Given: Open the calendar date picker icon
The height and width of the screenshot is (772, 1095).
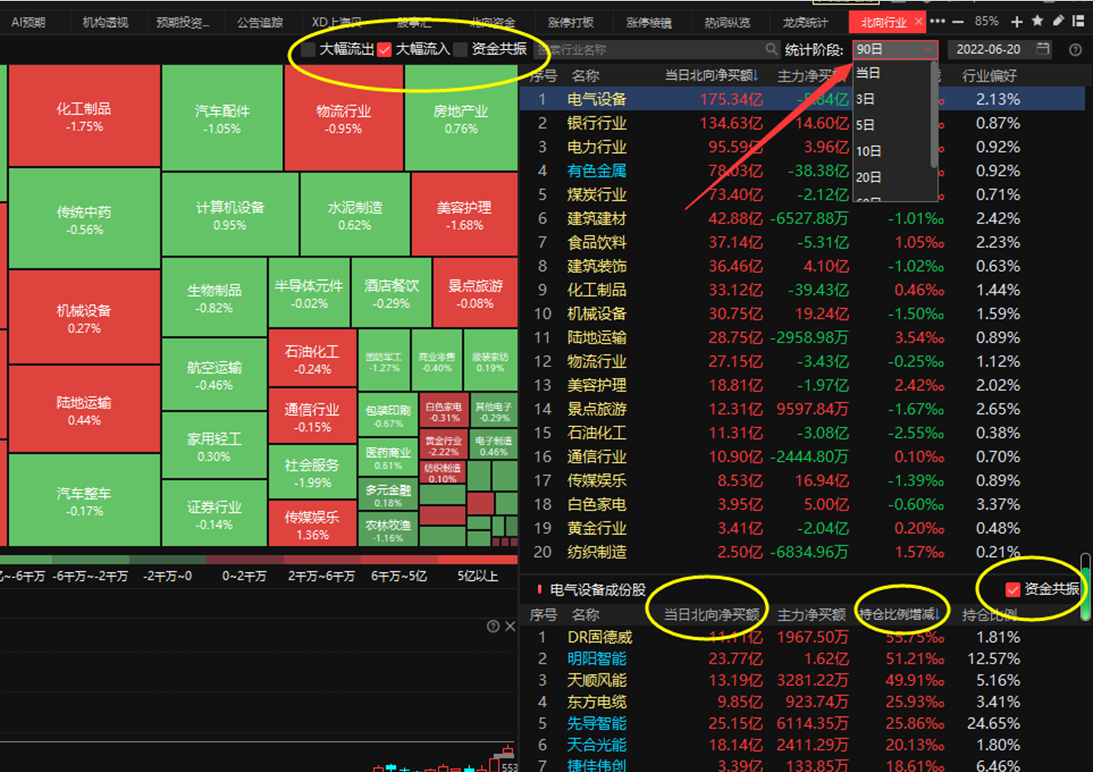Looking at the screenshot, I should click(x=1043, y=49).
